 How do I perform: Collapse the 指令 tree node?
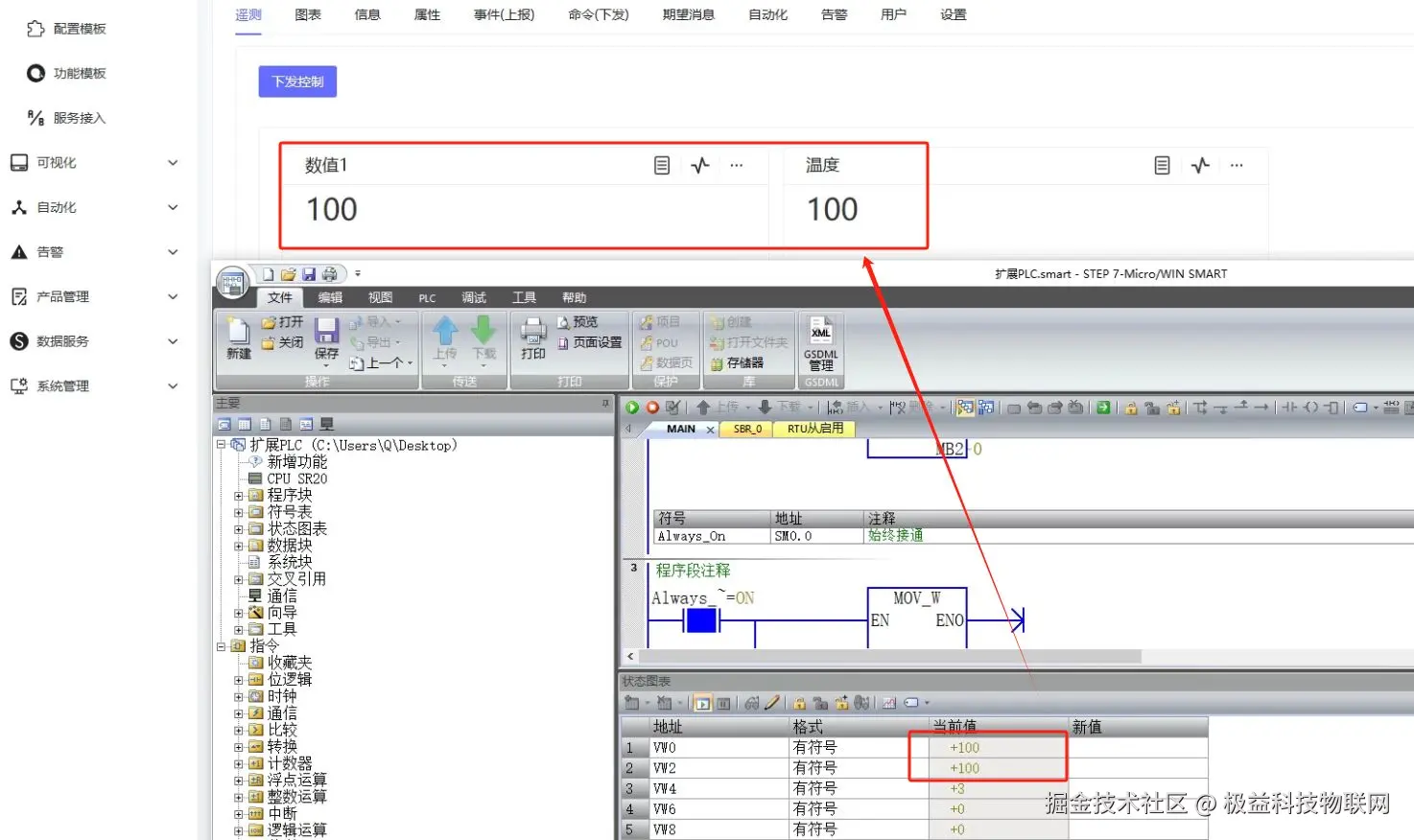click(x=221, y=646)
